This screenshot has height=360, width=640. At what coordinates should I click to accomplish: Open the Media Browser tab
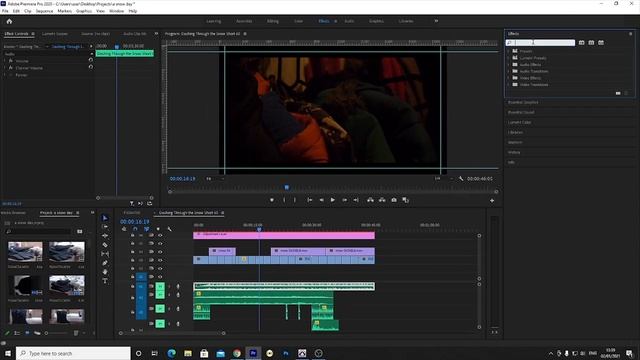pyautogui.click(x=13, y=213)
